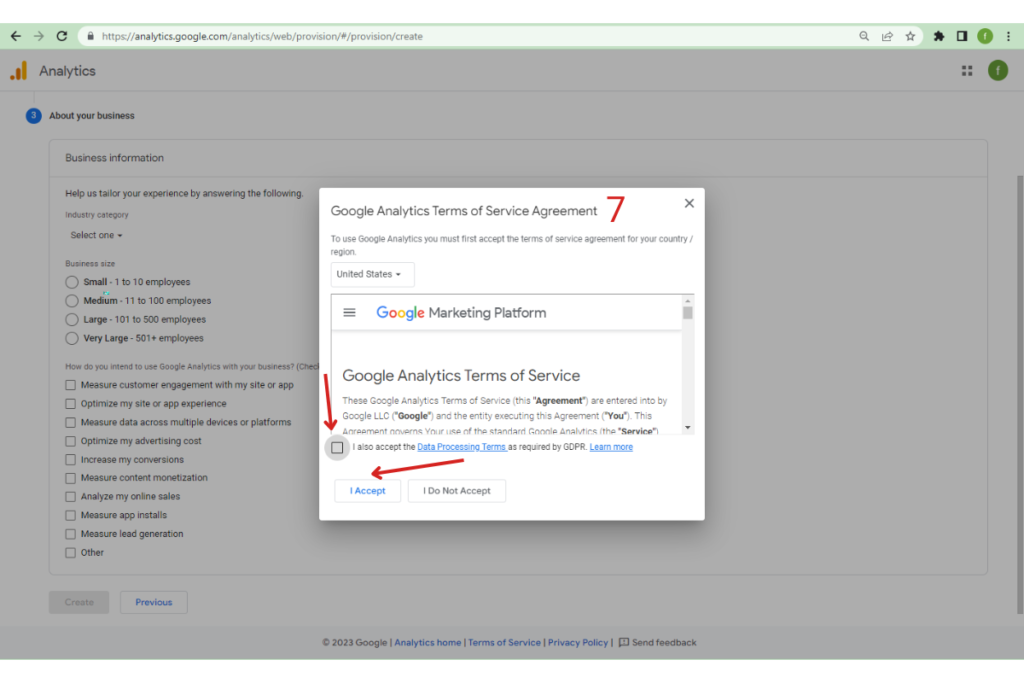Click the I Do Not Accept button

[456, 491]
